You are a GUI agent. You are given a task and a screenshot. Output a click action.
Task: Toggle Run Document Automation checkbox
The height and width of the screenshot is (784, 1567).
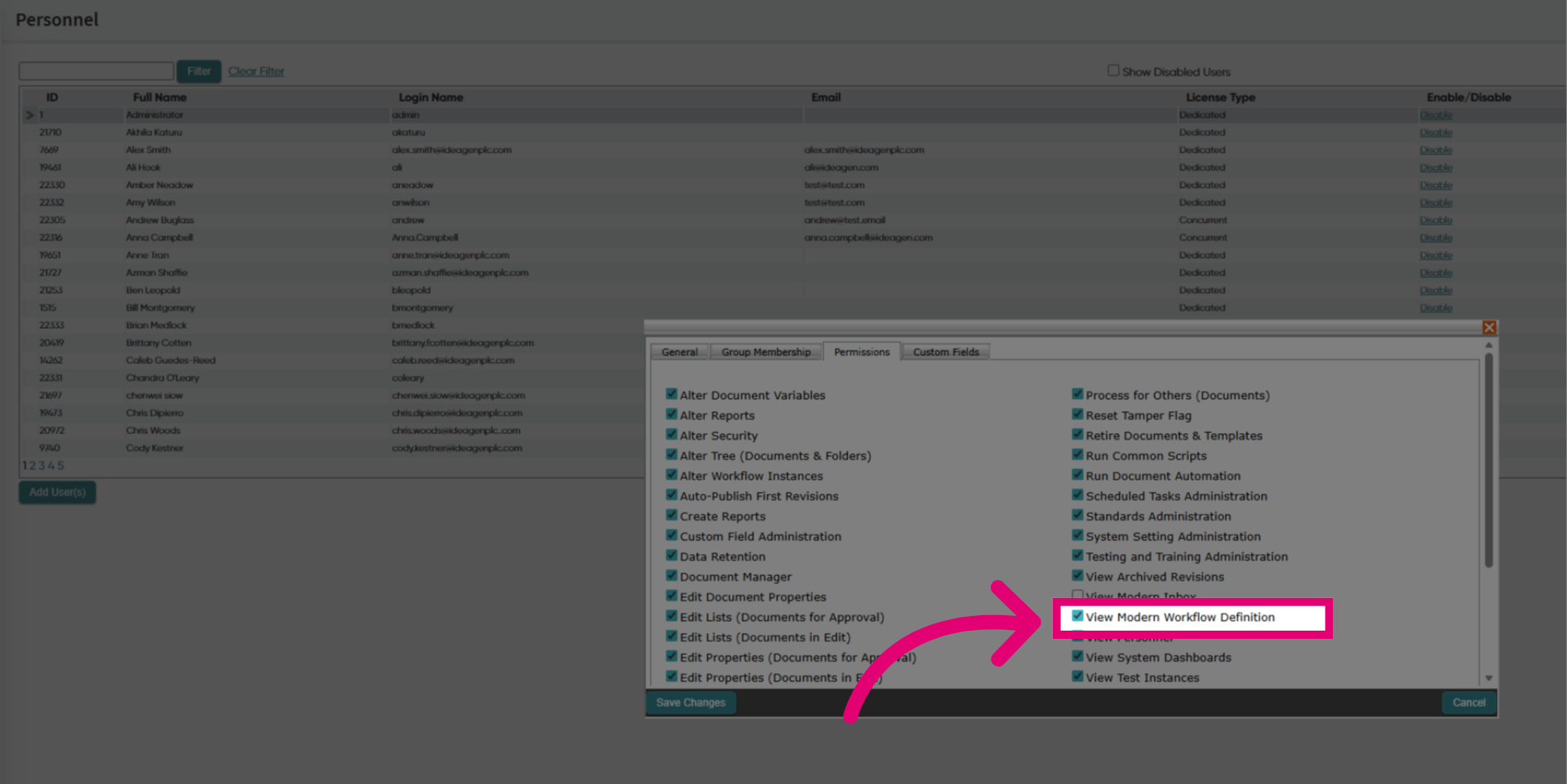click(x=1077, y=475)
